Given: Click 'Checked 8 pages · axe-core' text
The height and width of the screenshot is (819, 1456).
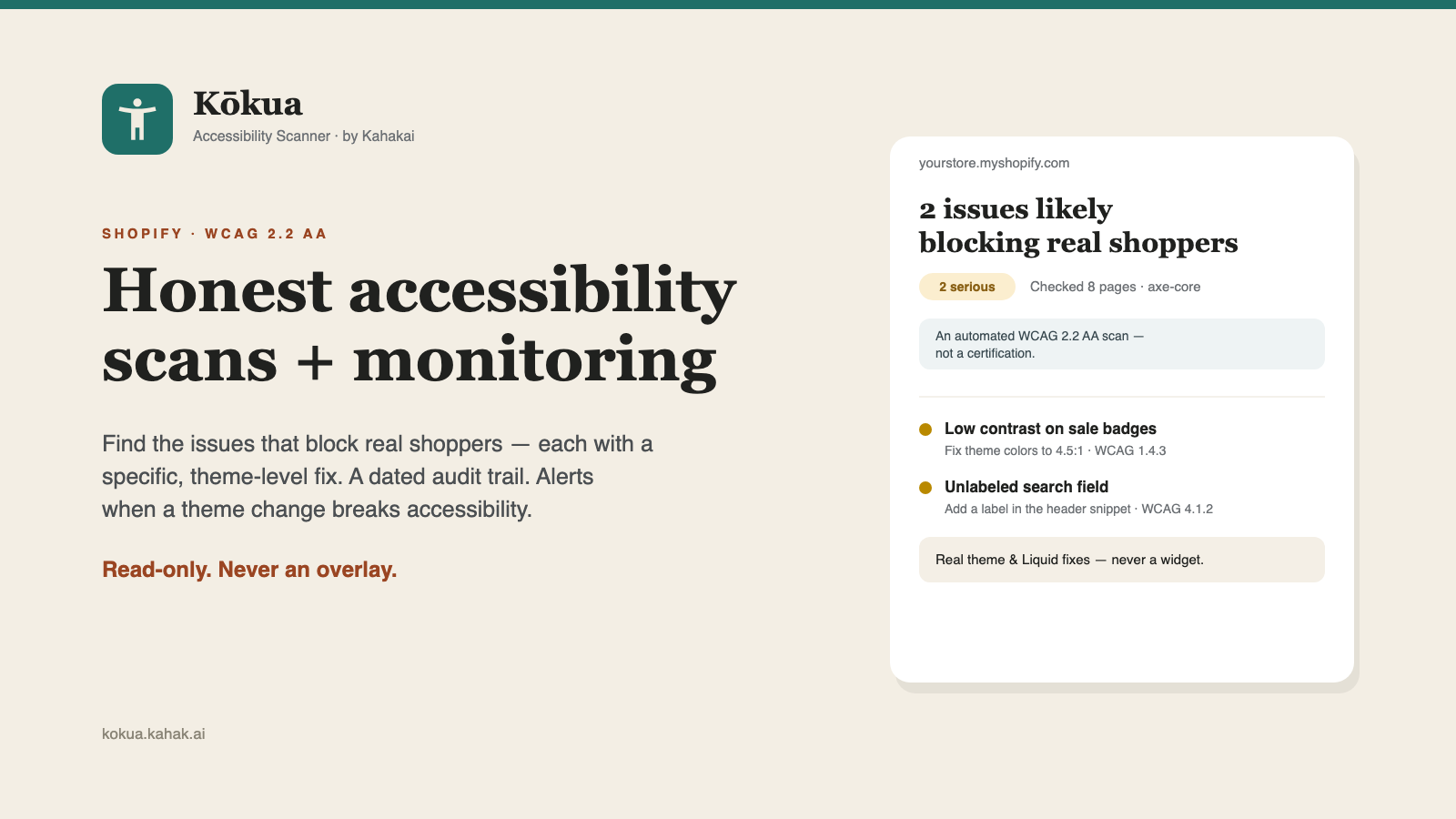Looking at the screenshot, I should pyautogui.click(x=1116, y=287).
